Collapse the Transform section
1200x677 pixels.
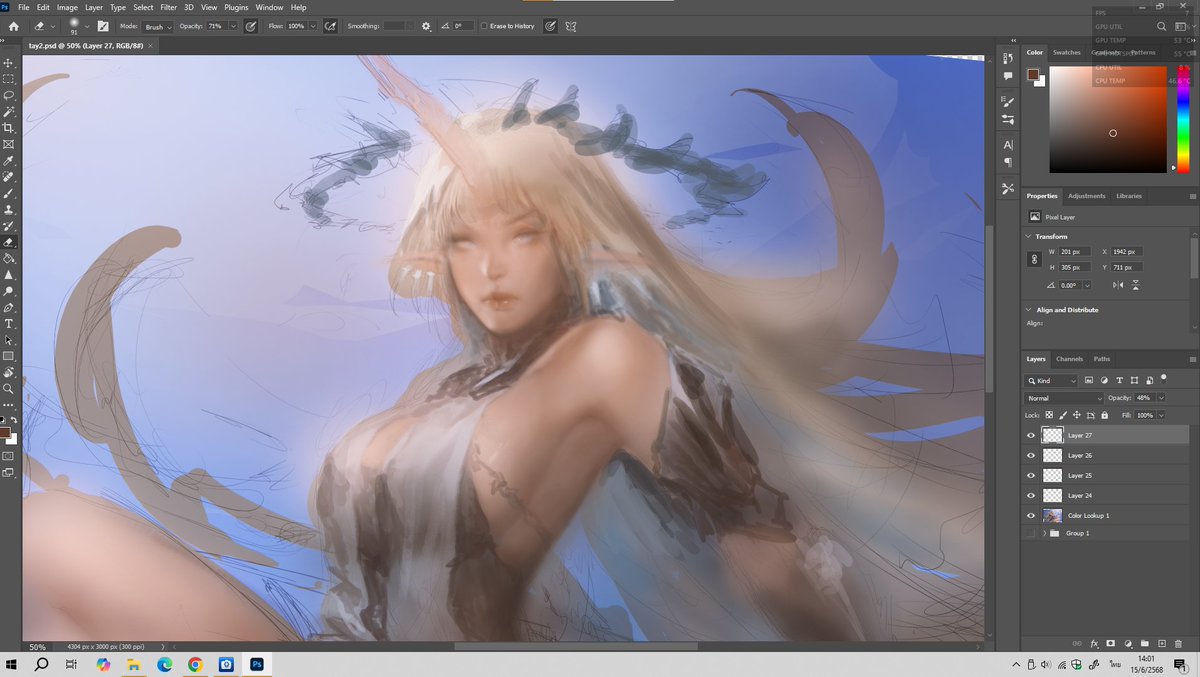click(x=1029, y=236)
